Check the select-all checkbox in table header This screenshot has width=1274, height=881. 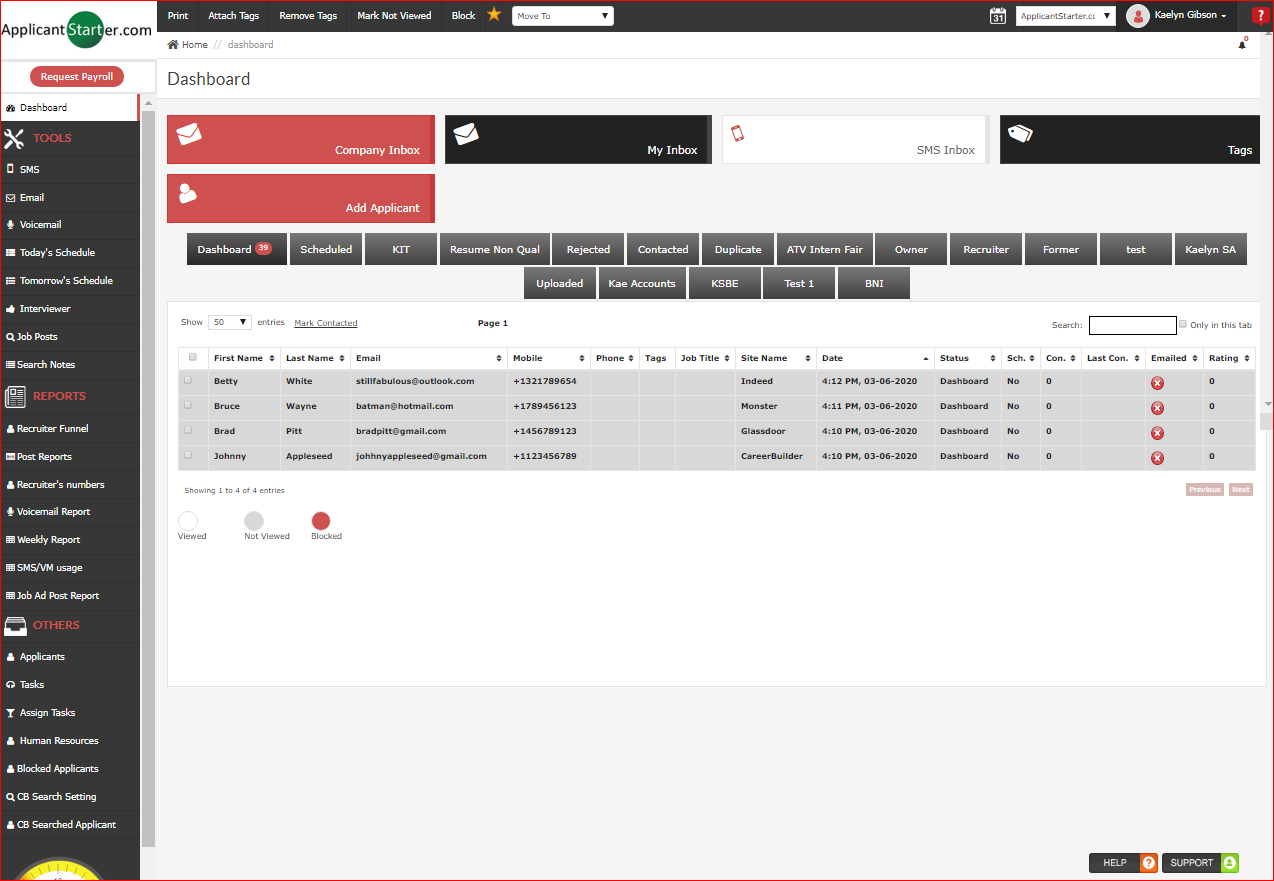[193, 357]
